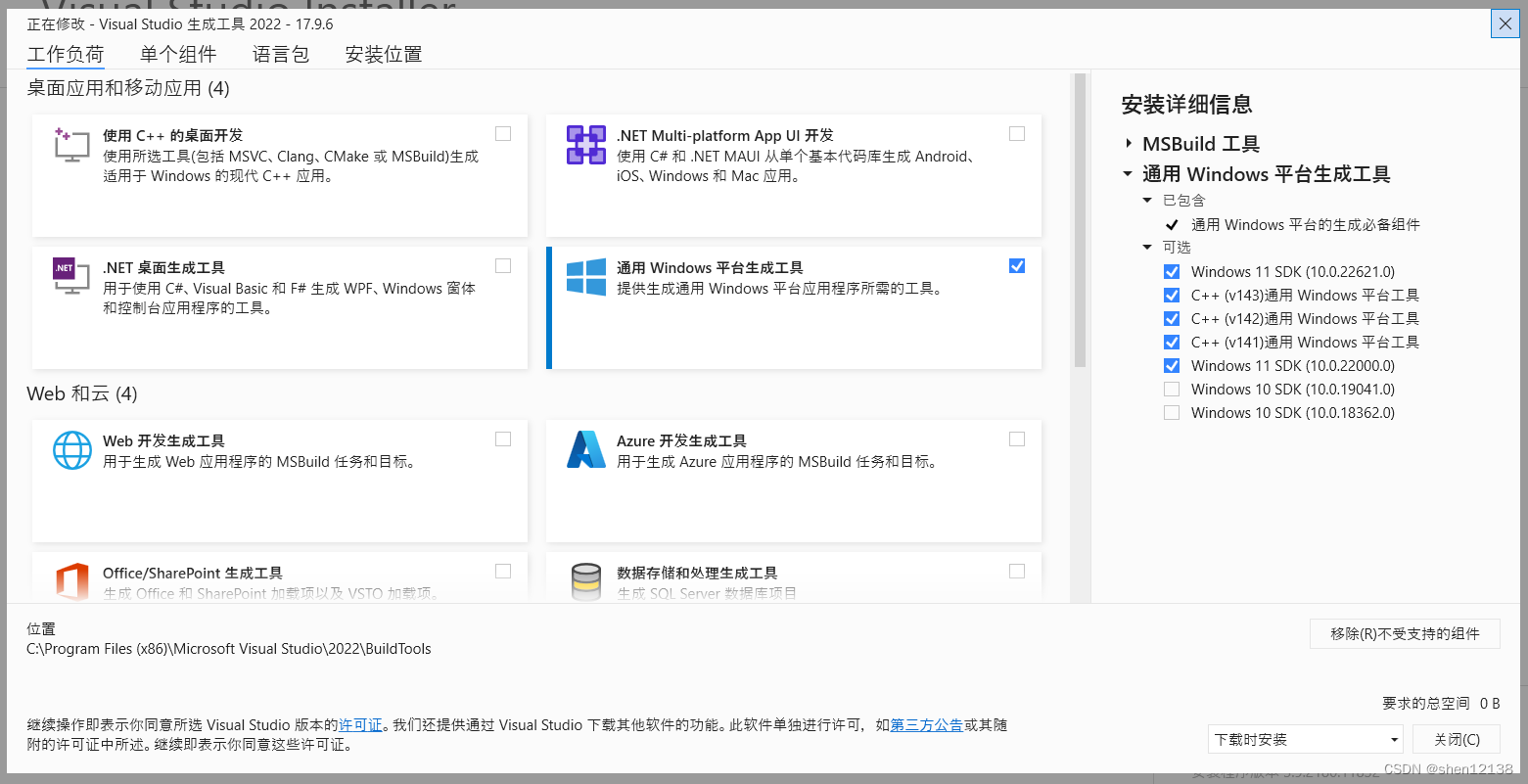Check the .NET 桌面生成工具 checkbox
Screen dimensions: 1528x784
503,265
